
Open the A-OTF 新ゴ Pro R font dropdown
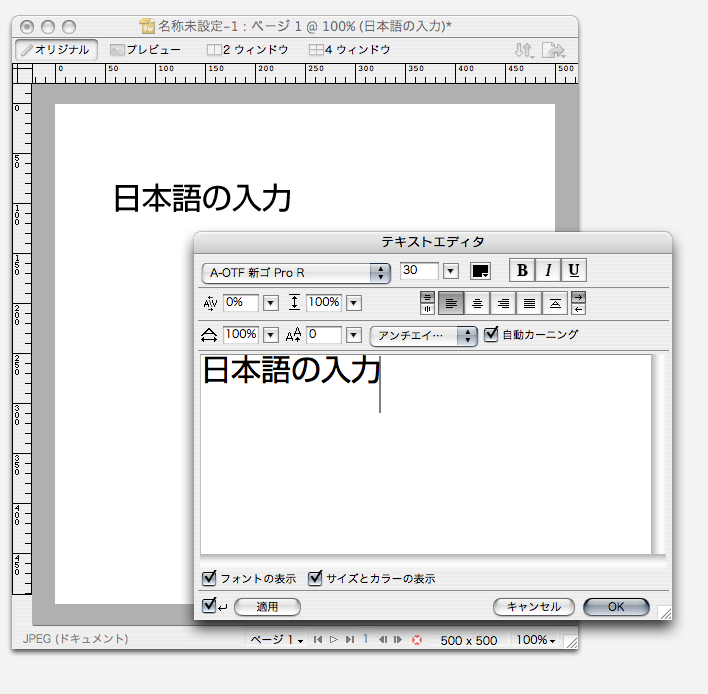coord(296,272)
